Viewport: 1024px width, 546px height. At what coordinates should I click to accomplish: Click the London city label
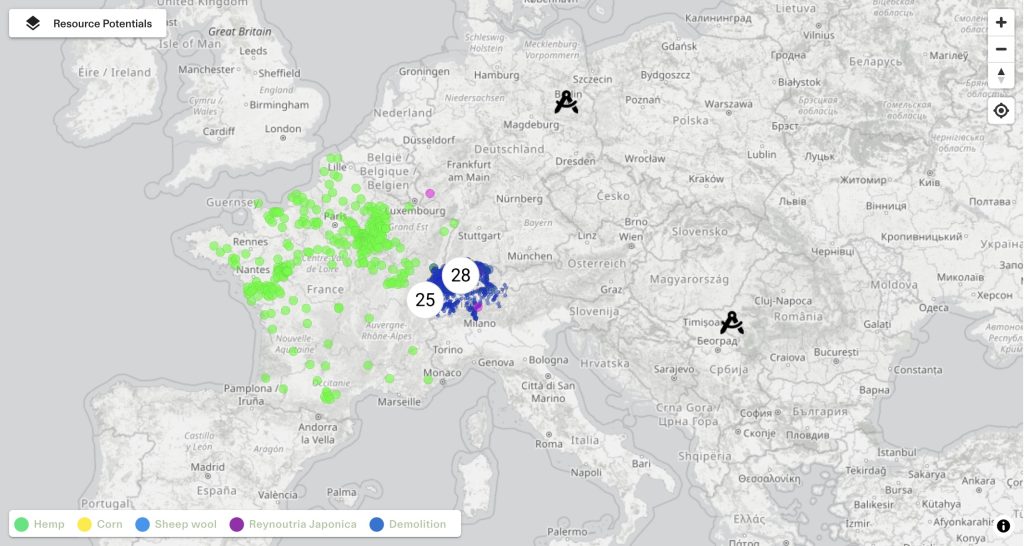(x=283, y=129)
